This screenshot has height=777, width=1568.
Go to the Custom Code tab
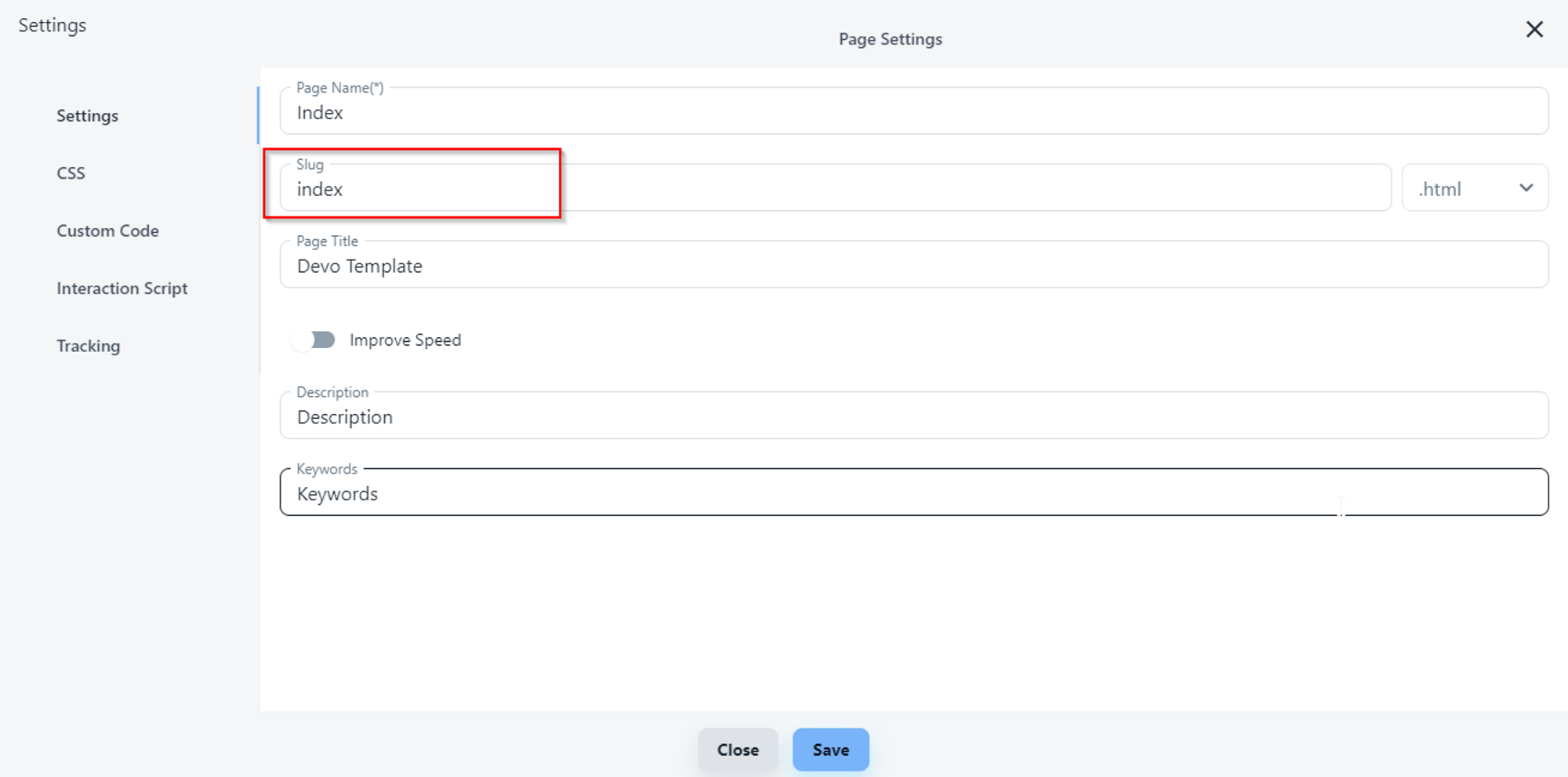pyautogui.click(x=107, y=231)
